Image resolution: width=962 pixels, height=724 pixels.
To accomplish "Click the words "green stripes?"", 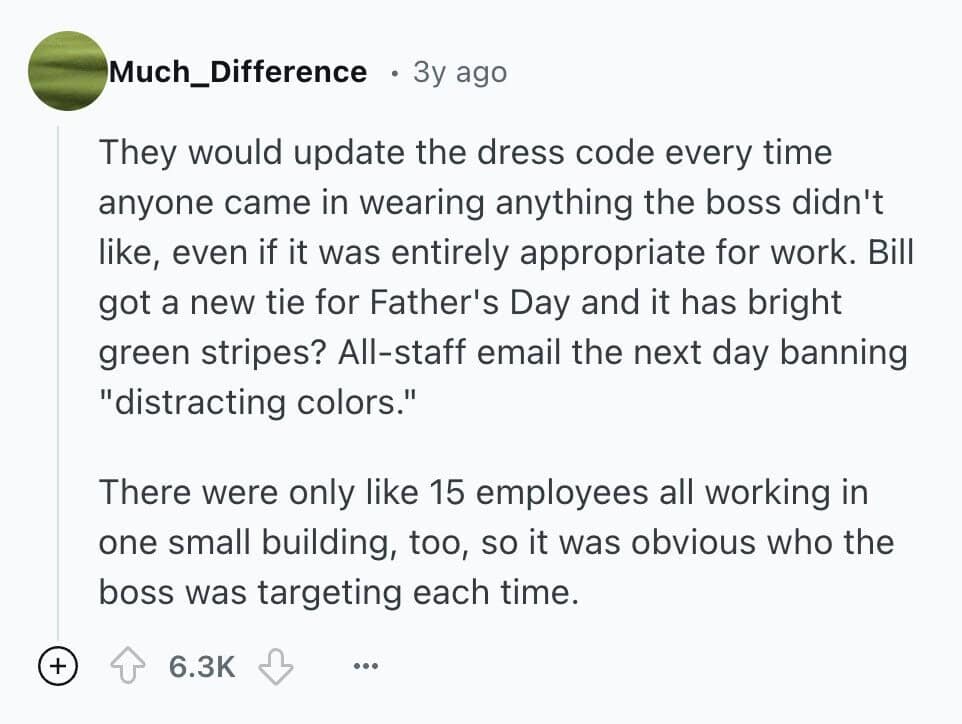I will click(x=212, y=352).
